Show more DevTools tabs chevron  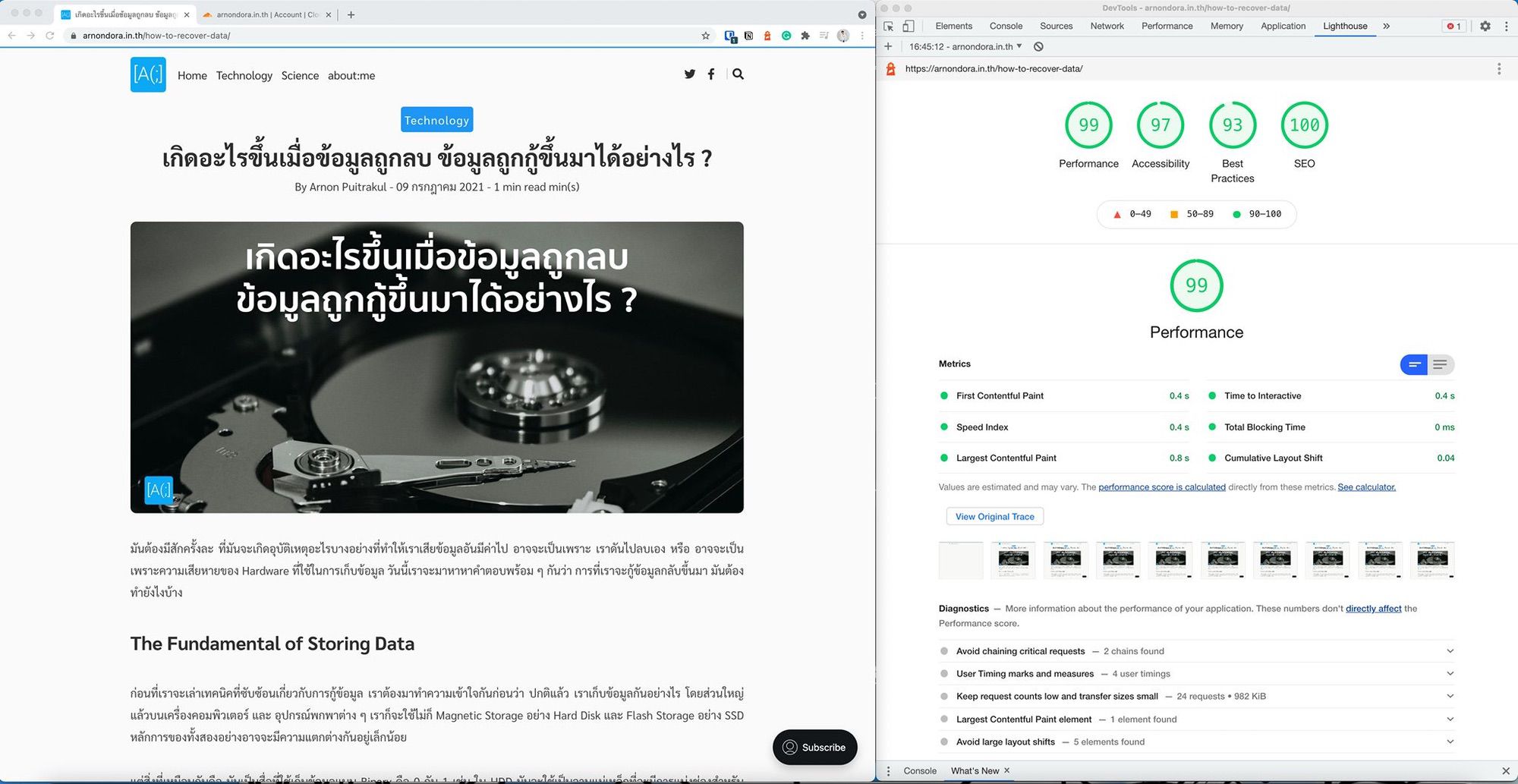point(1387,26)
